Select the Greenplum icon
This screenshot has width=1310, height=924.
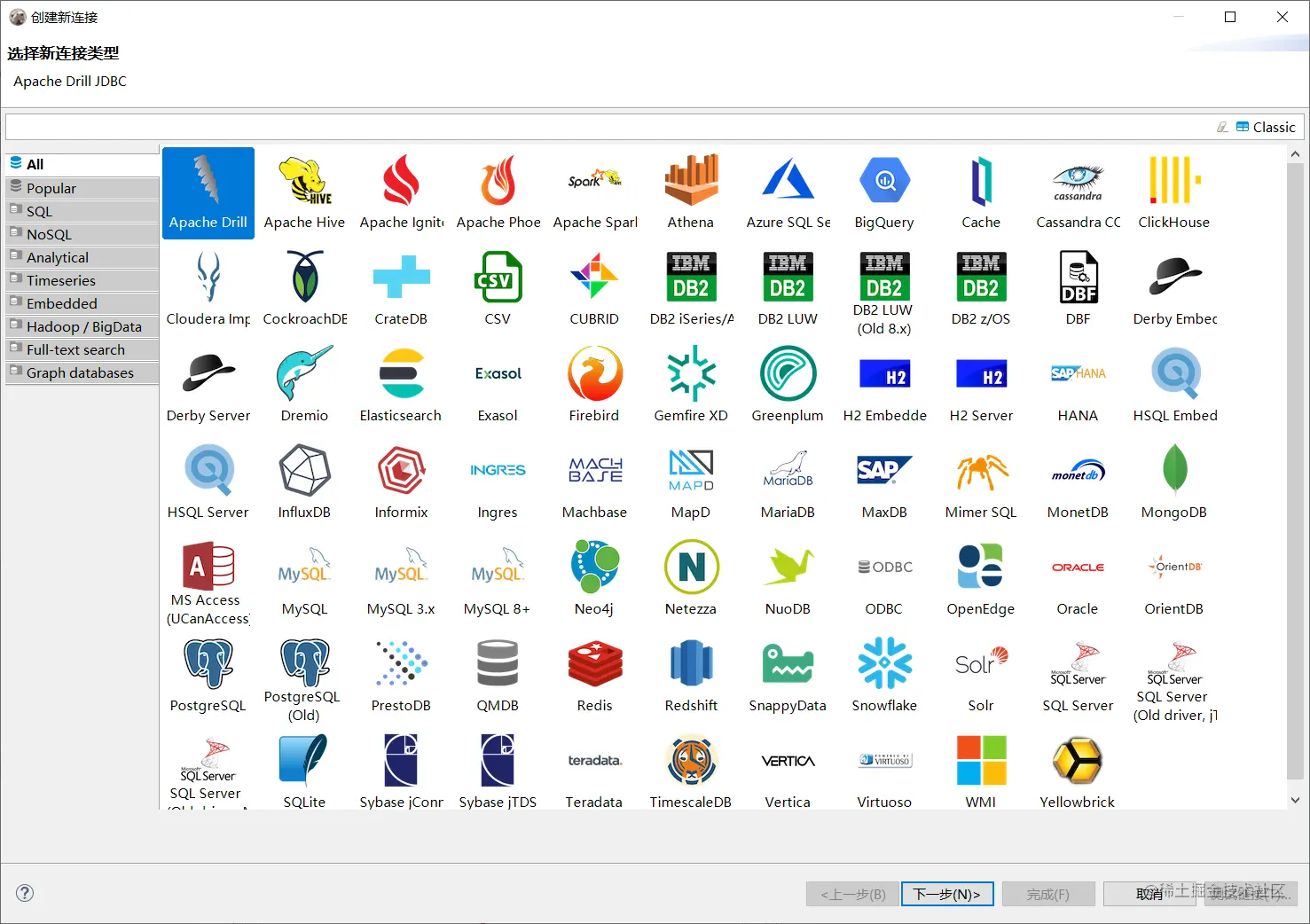[x=788, y=373]
